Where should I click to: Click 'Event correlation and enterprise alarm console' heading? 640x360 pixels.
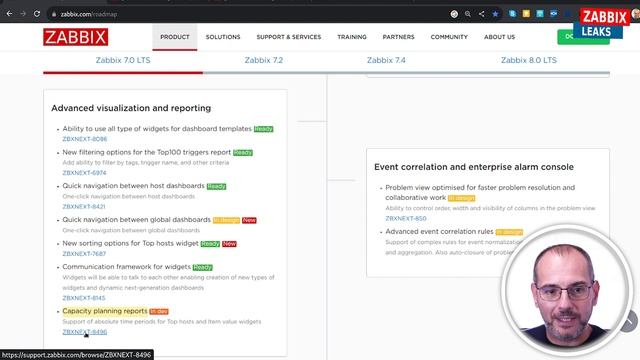click(474, 167)
